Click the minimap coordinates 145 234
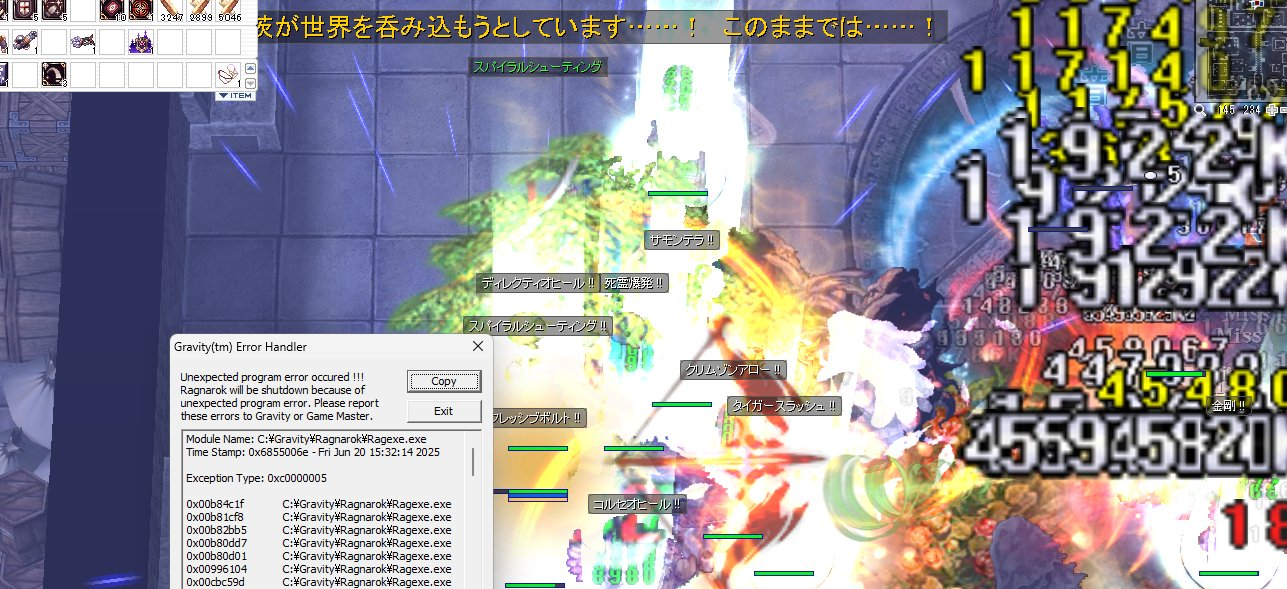Image resolution: width=1287 pixels, height=589 pixels. (1237, 110)
